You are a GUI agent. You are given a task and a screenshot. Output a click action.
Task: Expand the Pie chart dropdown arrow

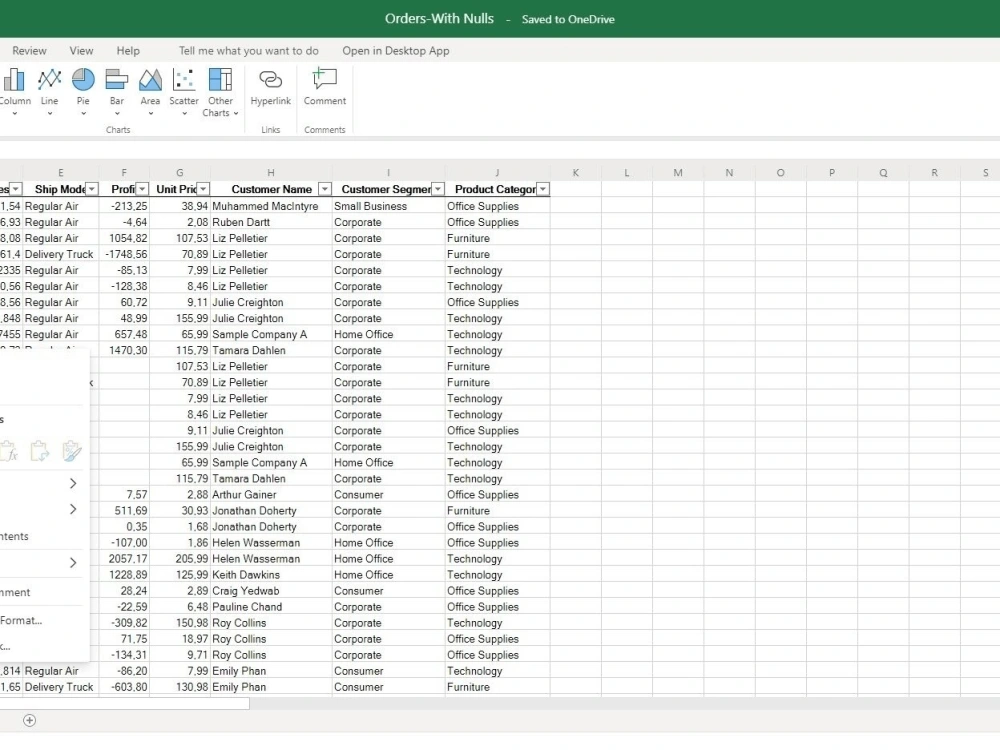83,114
